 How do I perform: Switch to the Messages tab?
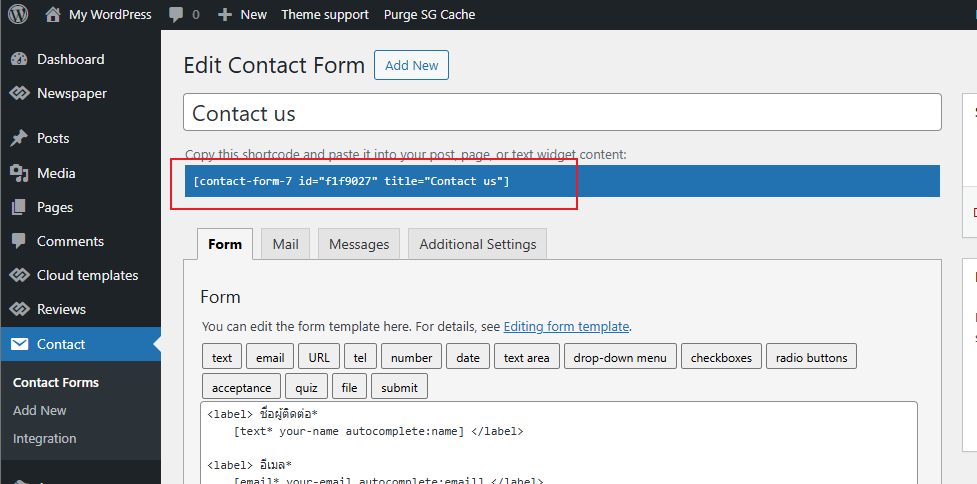[359, 244]
